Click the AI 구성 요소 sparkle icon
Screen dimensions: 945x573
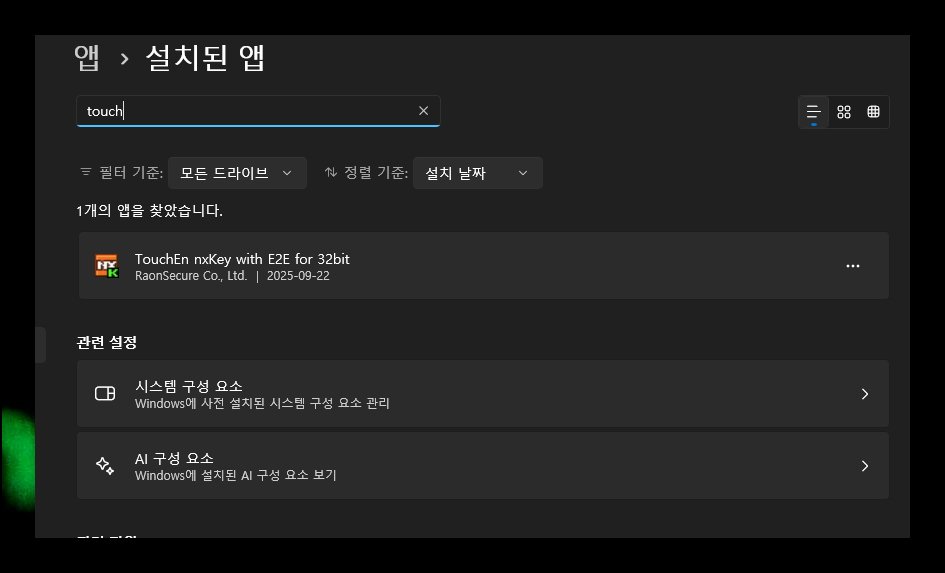pyautogui.click(x=105, y=466)
